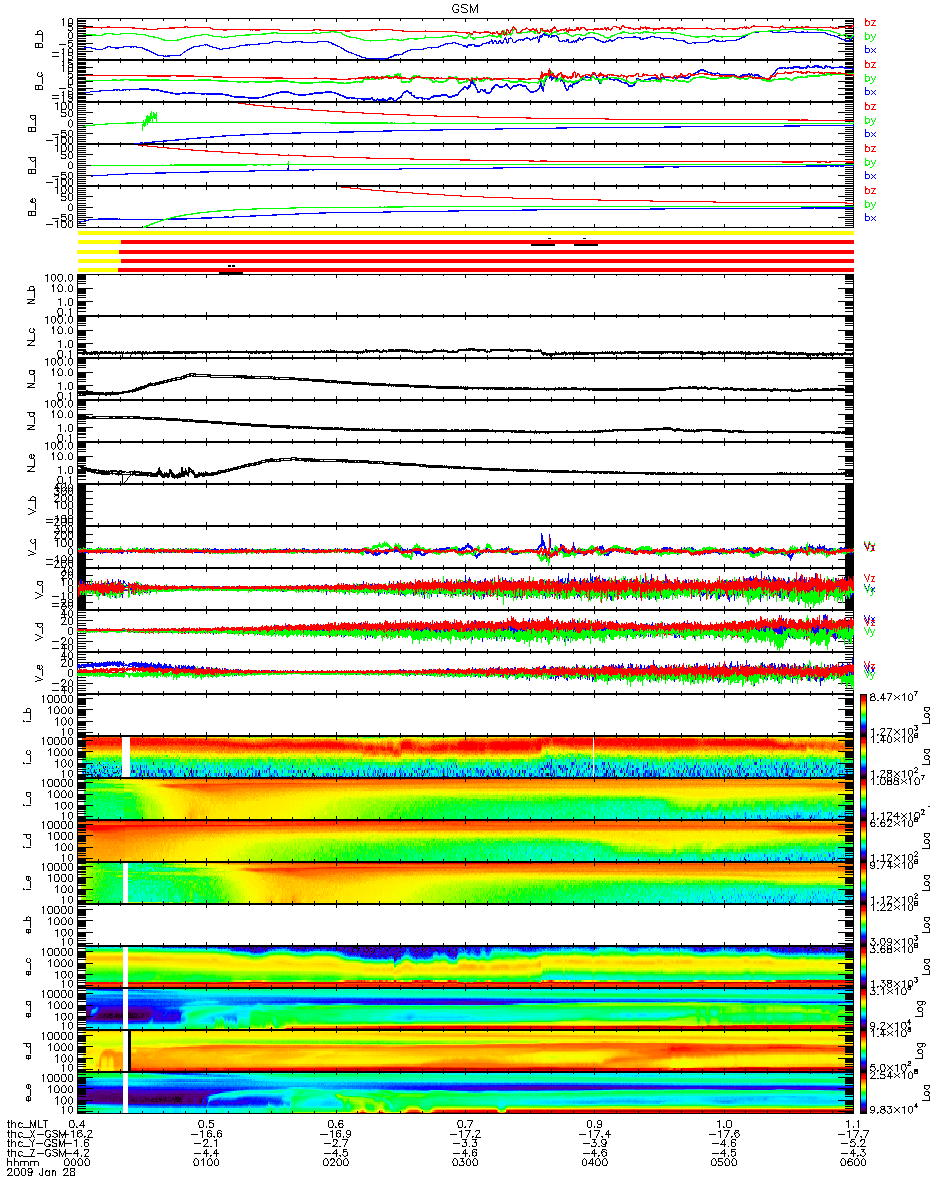Click the red bz legend of B_b panel

(x=870, y=23)
